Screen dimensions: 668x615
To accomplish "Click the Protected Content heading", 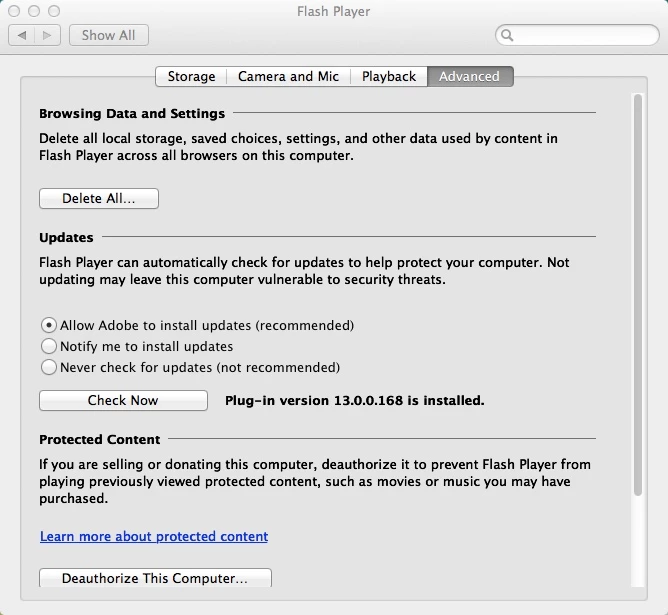I will coord(100,439).
